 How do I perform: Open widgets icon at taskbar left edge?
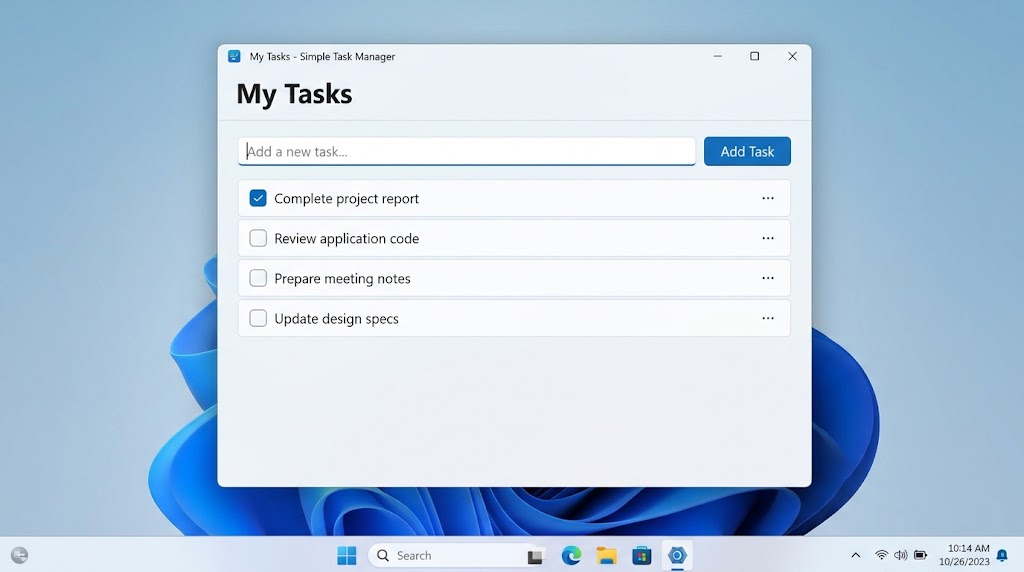[20, 556]
